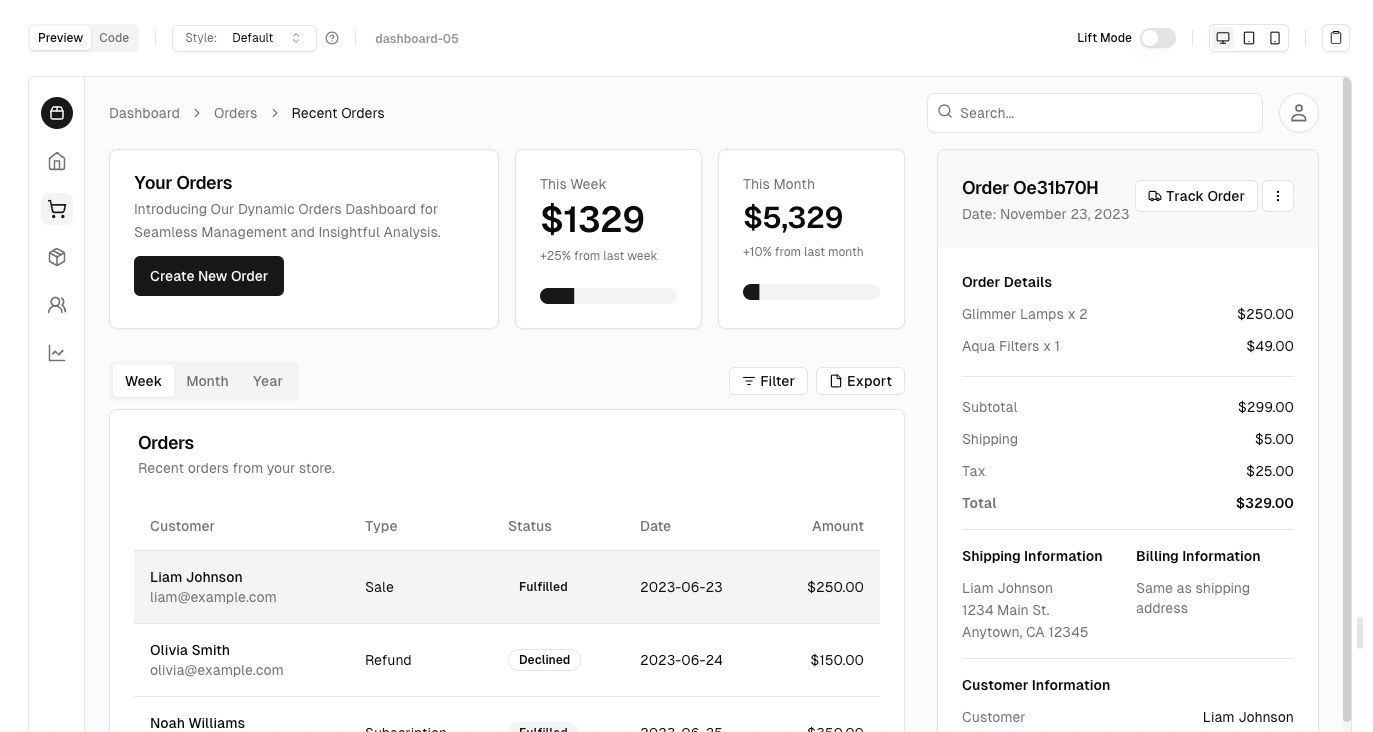The image size is (1373, 732).
Task: Click the Type column header
Action: coord(381,526)
